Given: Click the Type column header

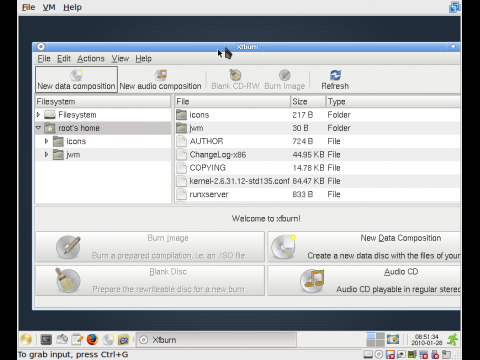Looking at the screenshot, I should pos(393,101).
